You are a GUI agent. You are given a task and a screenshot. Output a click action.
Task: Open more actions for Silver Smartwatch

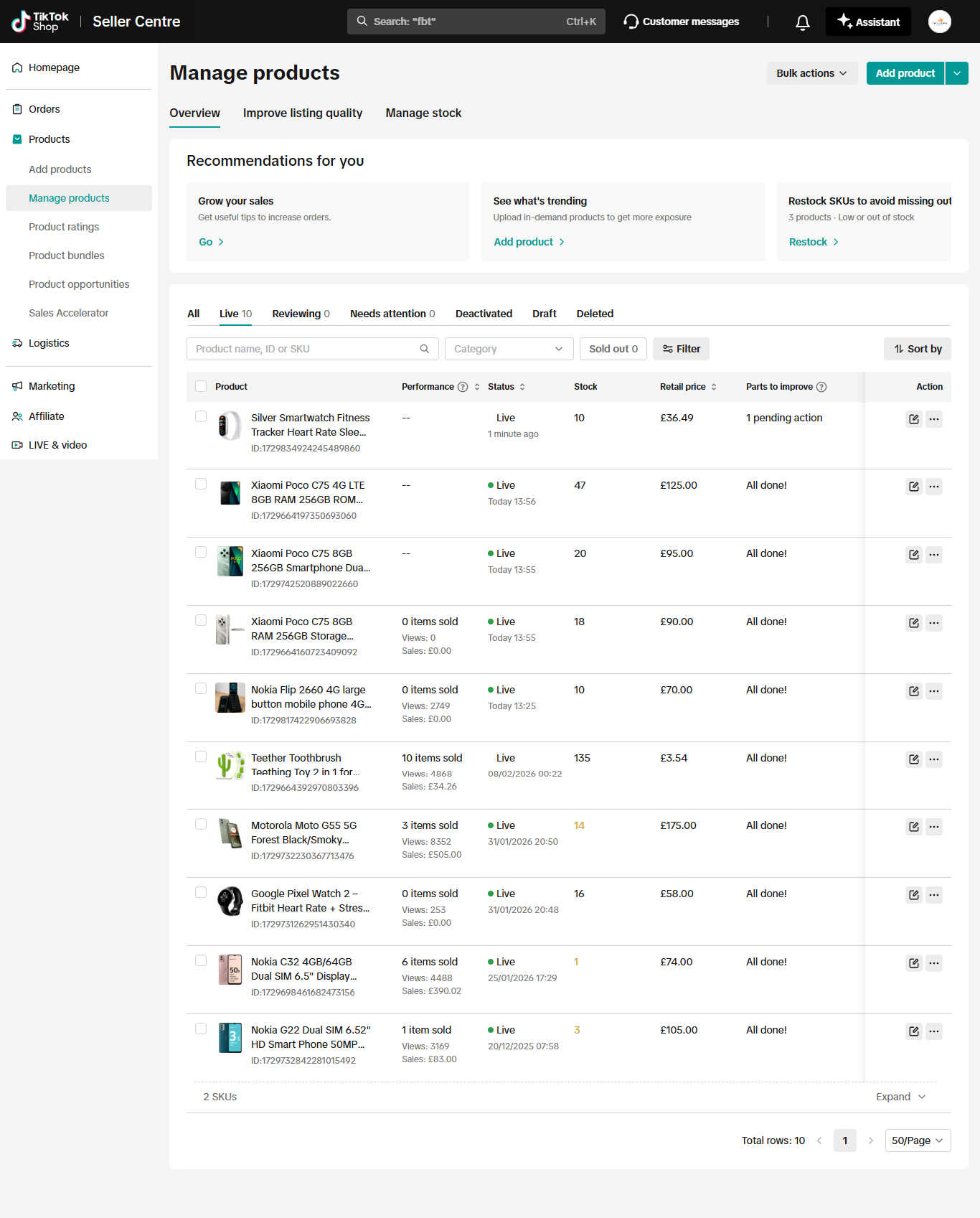[933, 419]
